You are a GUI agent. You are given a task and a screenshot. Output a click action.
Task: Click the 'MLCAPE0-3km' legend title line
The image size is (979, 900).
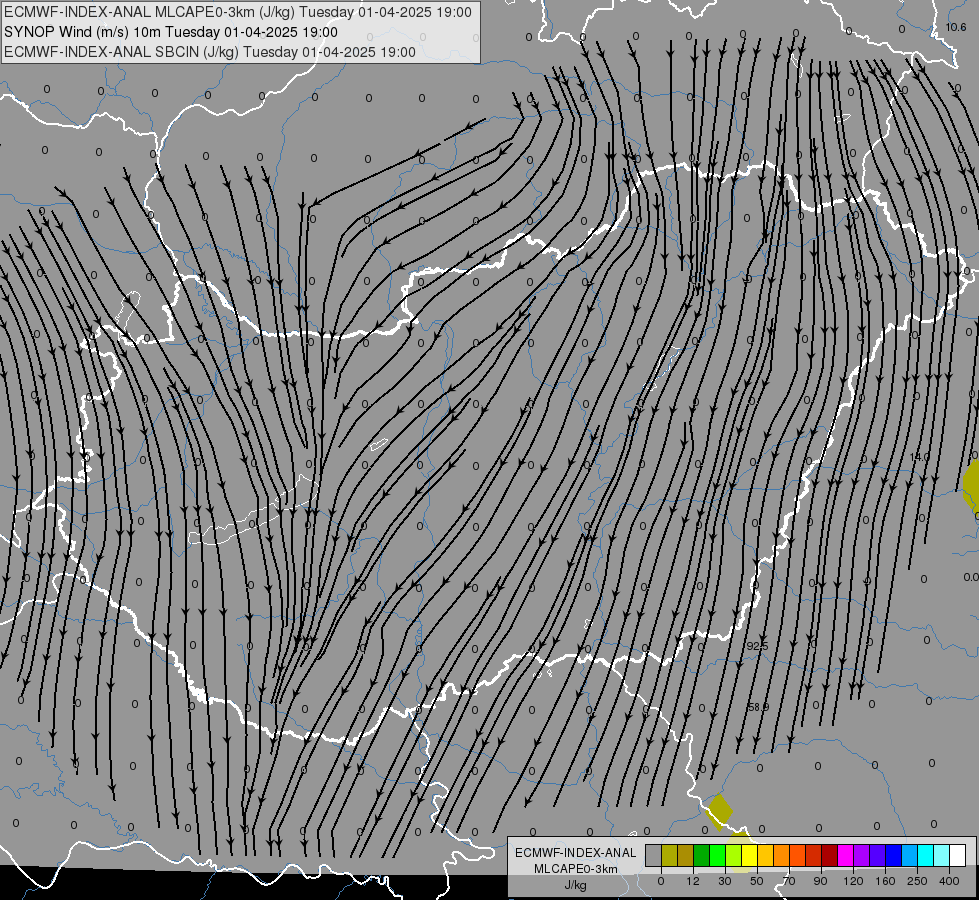(576, 869)
